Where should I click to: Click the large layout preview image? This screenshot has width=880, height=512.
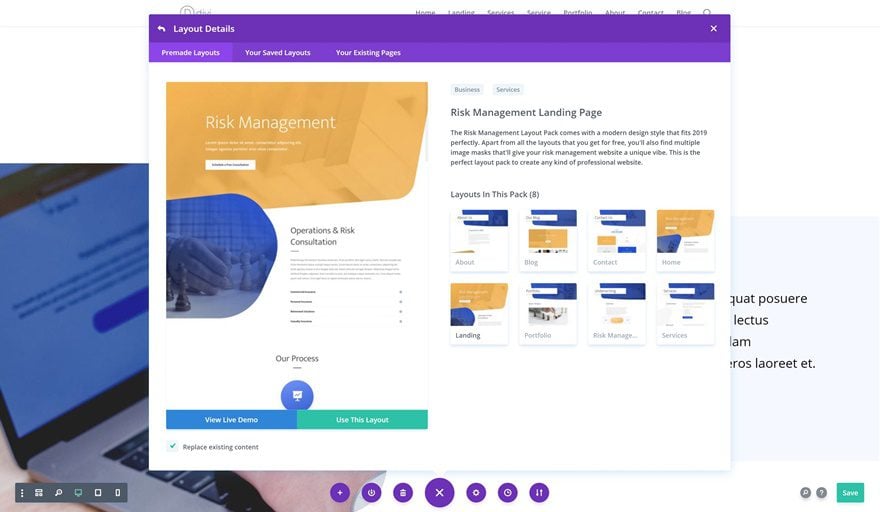click(297, 246)
